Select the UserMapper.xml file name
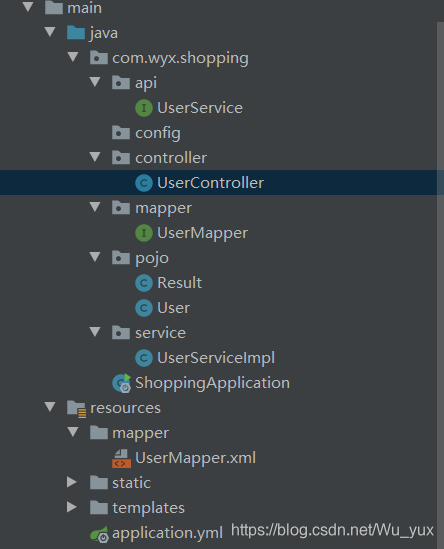The height and width of the screenshot is (549, 444). click(195, 458)
